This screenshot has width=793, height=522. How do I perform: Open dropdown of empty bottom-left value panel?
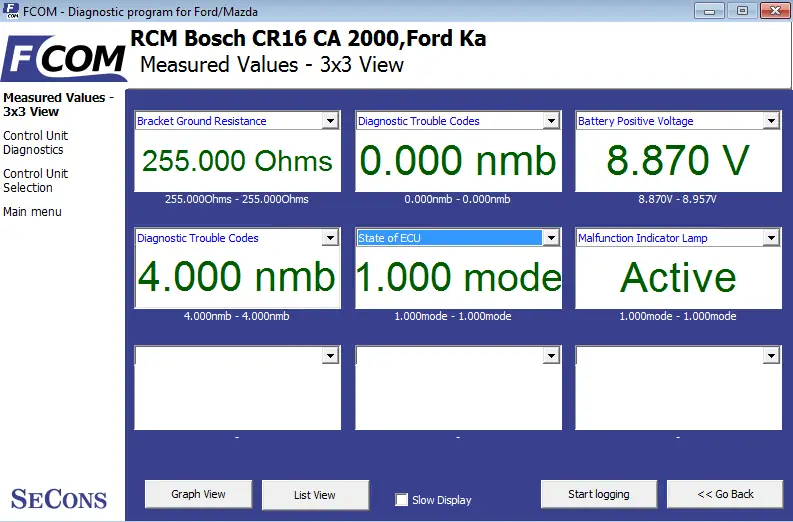(330, 356)
